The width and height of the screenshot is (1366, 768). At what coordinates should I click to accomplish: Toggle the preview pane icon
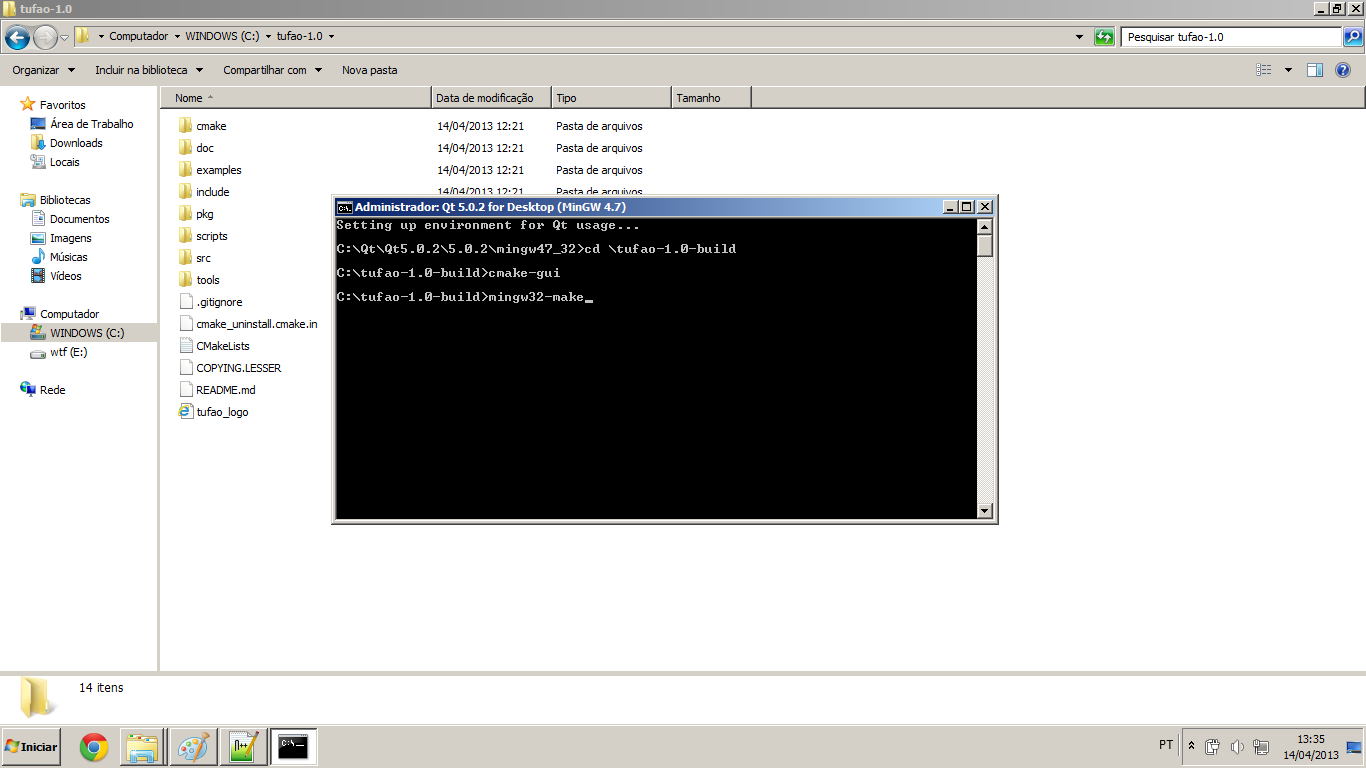[x=1315, y=70]
